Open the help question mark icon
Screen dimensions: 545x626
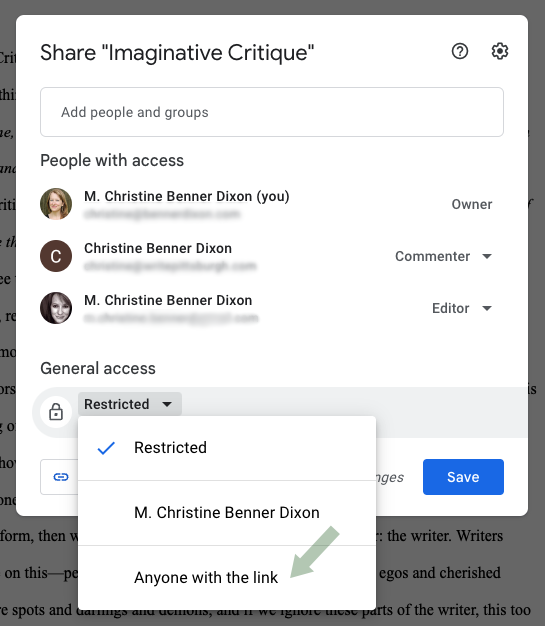(460, 52)
